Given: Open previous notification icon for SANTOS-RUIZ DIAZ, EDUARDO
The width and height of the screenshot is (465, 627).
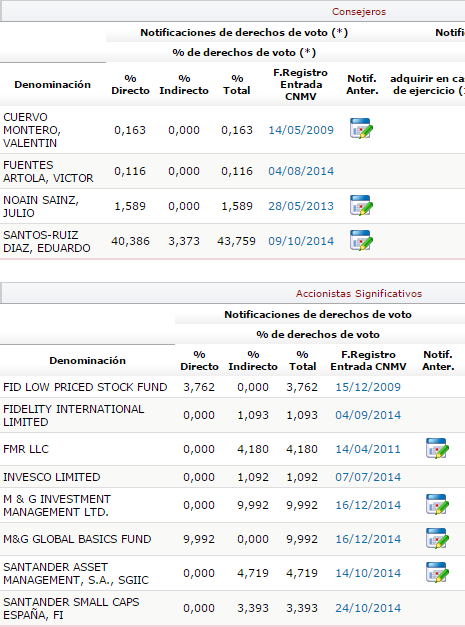Looking at the screenshot, I should pyautogui.click(x=361, y=240).
